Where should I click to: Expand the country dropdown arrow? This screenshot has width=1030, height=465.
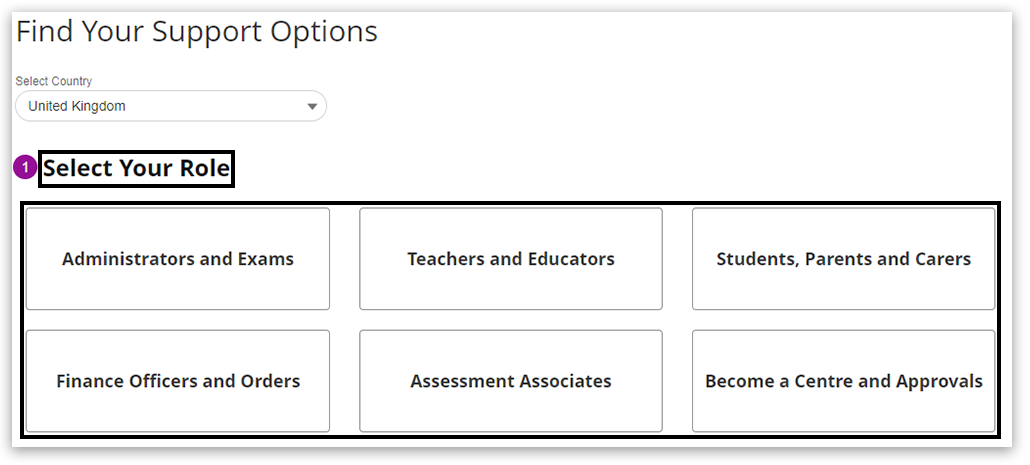pos(312,107)
